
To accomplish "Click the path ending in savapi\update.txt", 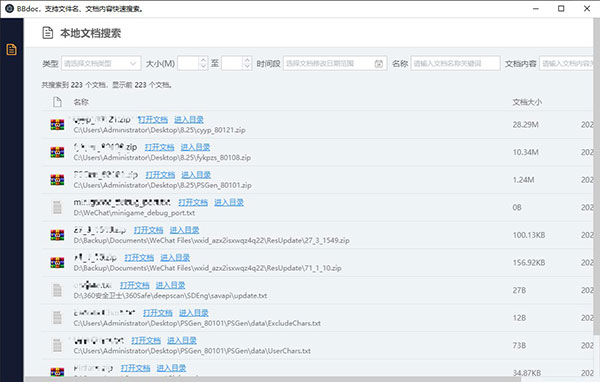I will 170,295.
